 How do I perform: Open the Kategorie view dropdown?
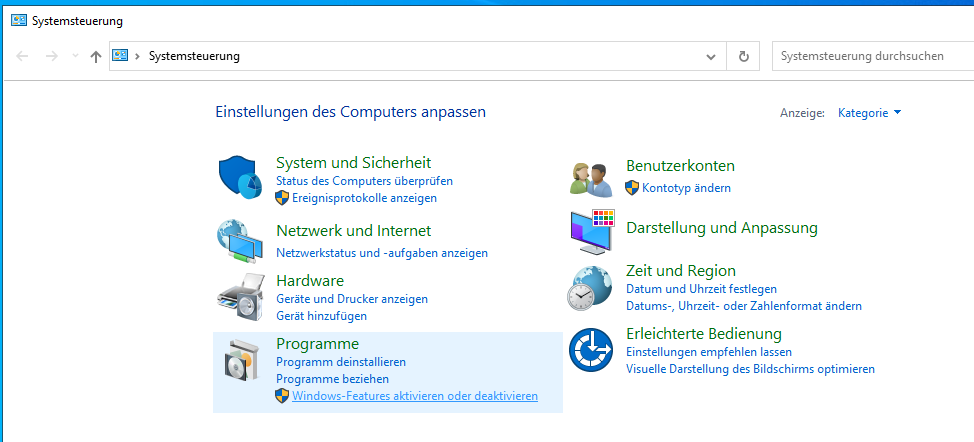pyautogui.click(x=869, y=113)
